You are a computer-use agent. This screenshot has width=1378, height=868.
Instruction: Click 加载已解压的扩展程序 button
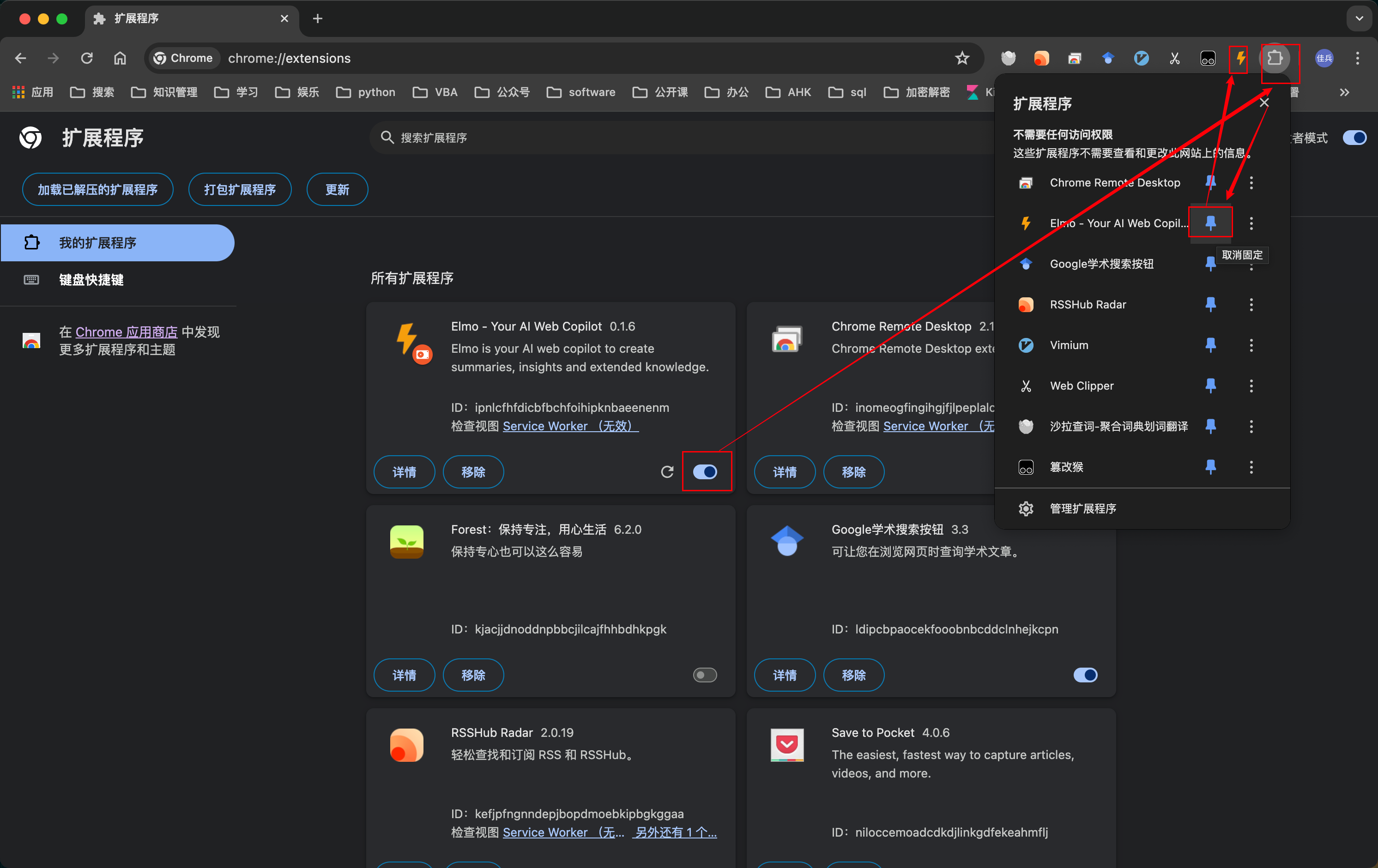point(98,189)
